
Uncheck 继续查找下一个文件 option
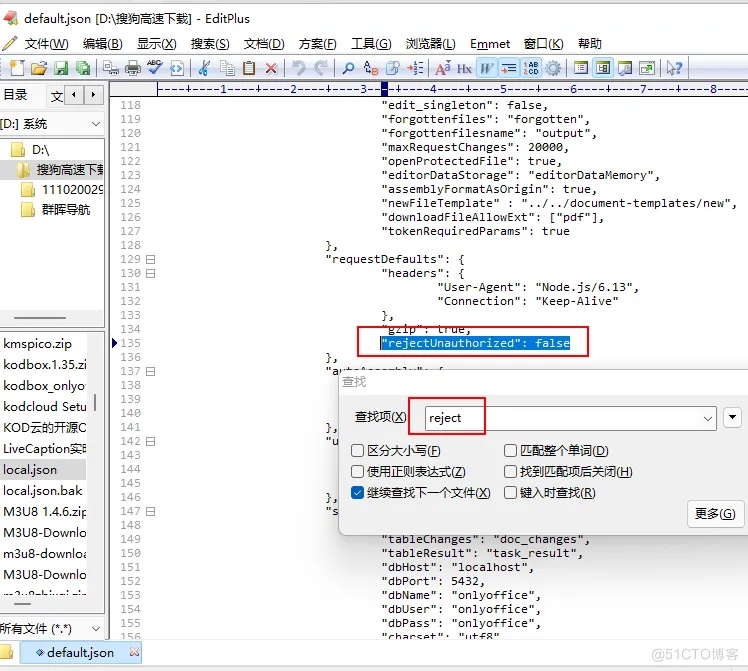(357, 493)
